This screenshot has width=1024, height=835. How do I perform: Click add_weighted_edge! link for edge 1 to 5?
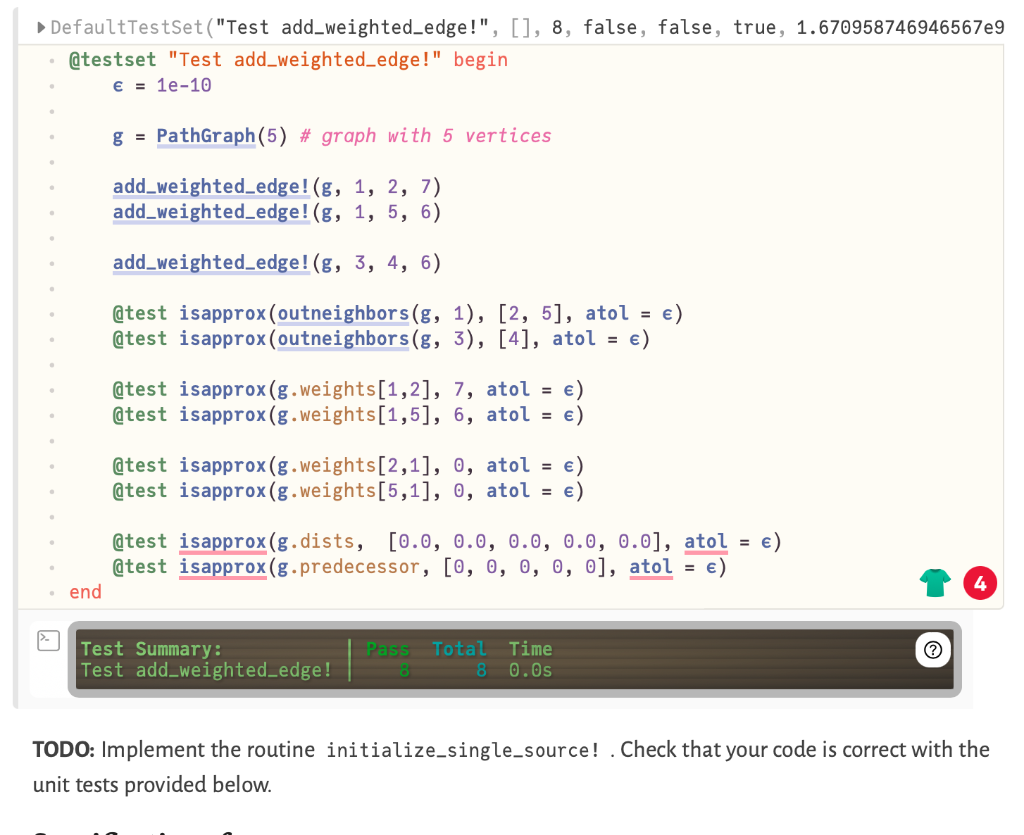point(210,212)
